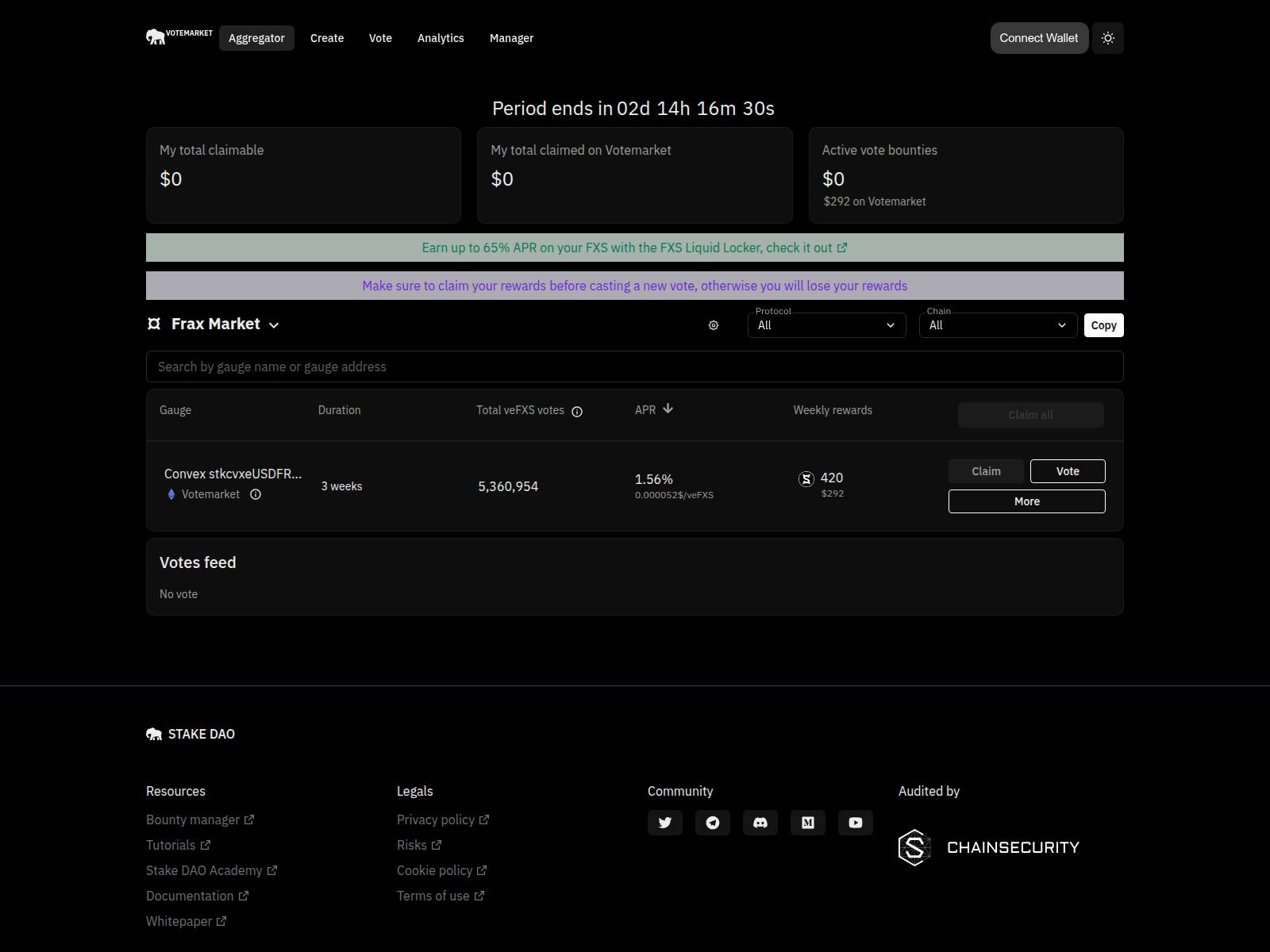
Task: Toggle light theme sun icon
Action: coord(1108,38)
